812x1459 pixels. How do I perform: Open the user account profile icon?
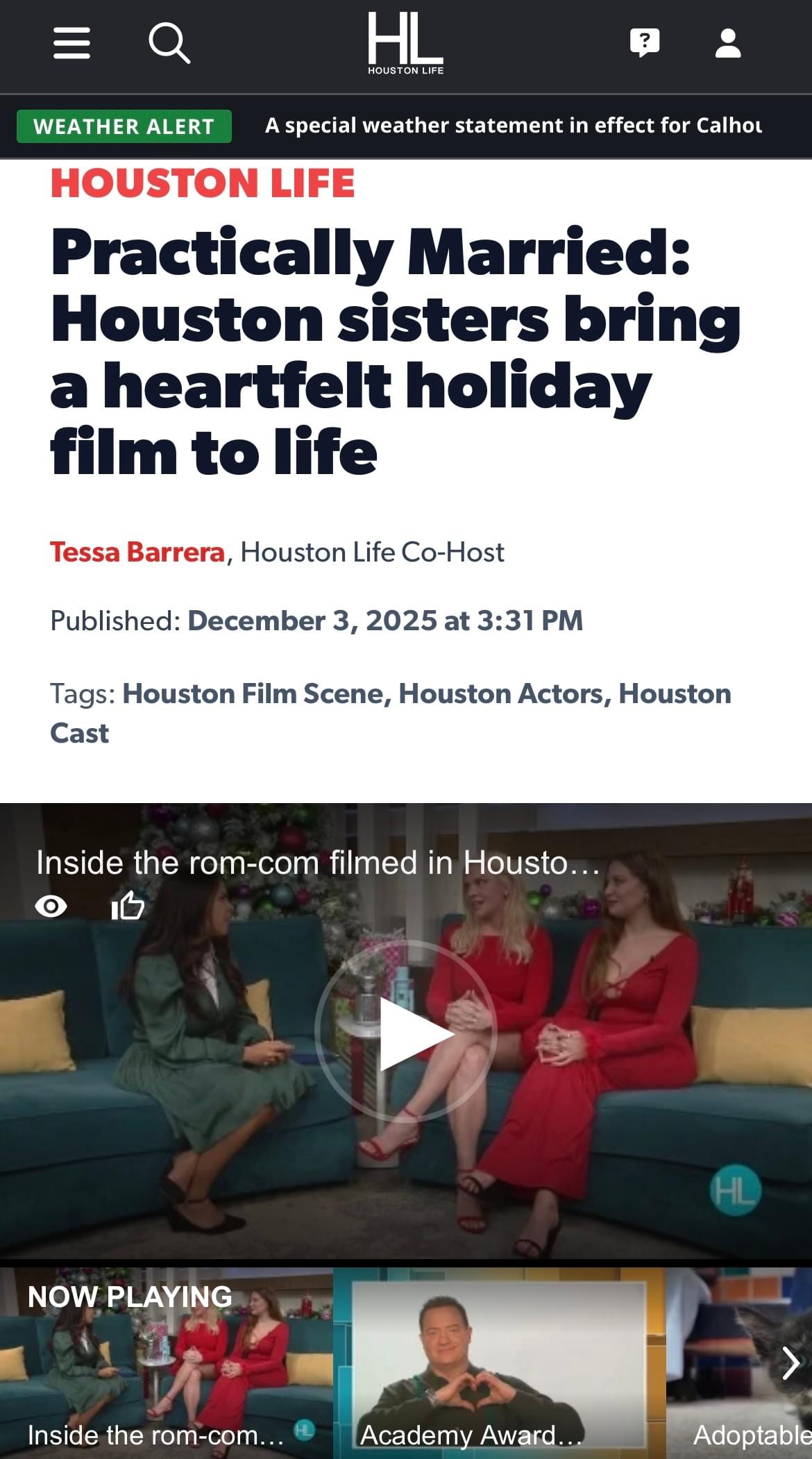click(728, 44)
